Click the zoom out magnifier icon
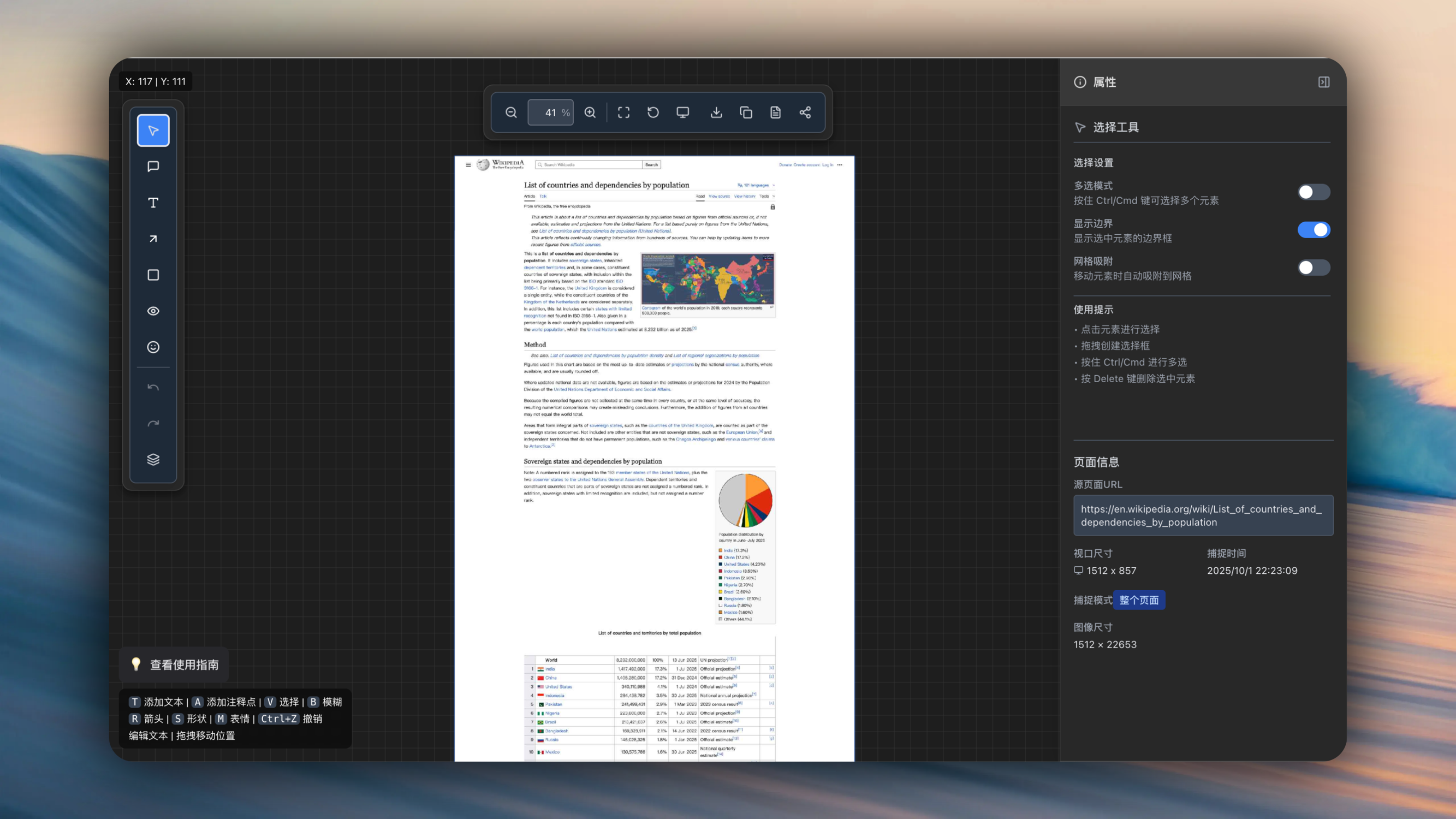The image size is (1456, 819). tap(511, 112)
